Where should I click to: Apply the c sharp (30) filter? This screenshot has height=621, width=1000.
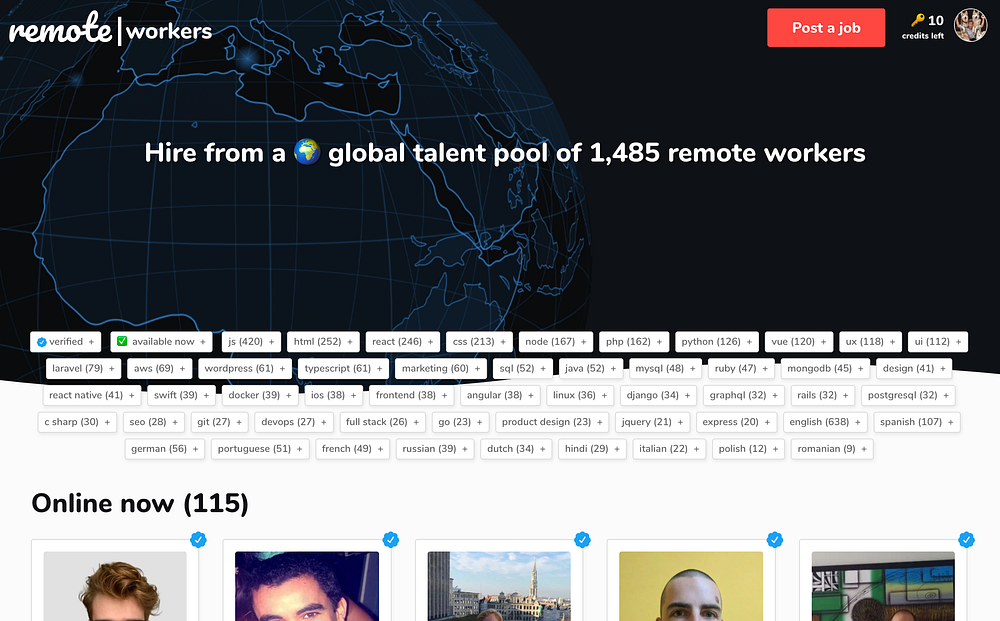(77, 422)
